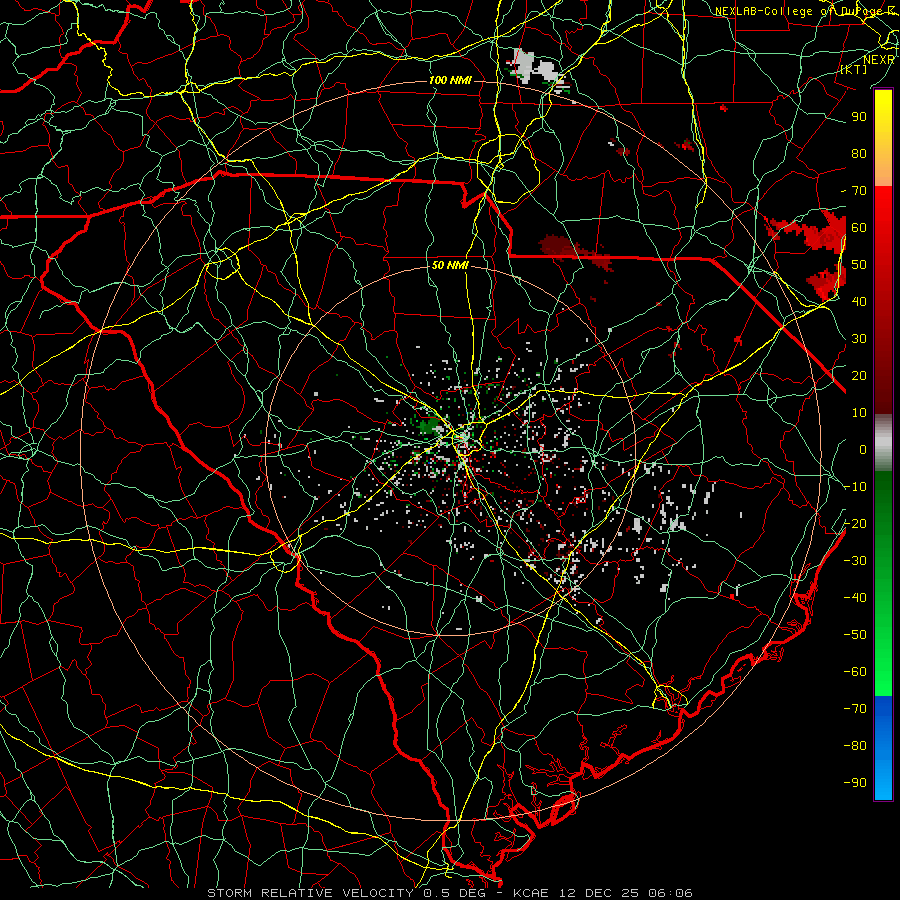Select the 30 value on velocity scale
Image resolution: width=900 pixels, height=900 pixels.
point(859,339)
